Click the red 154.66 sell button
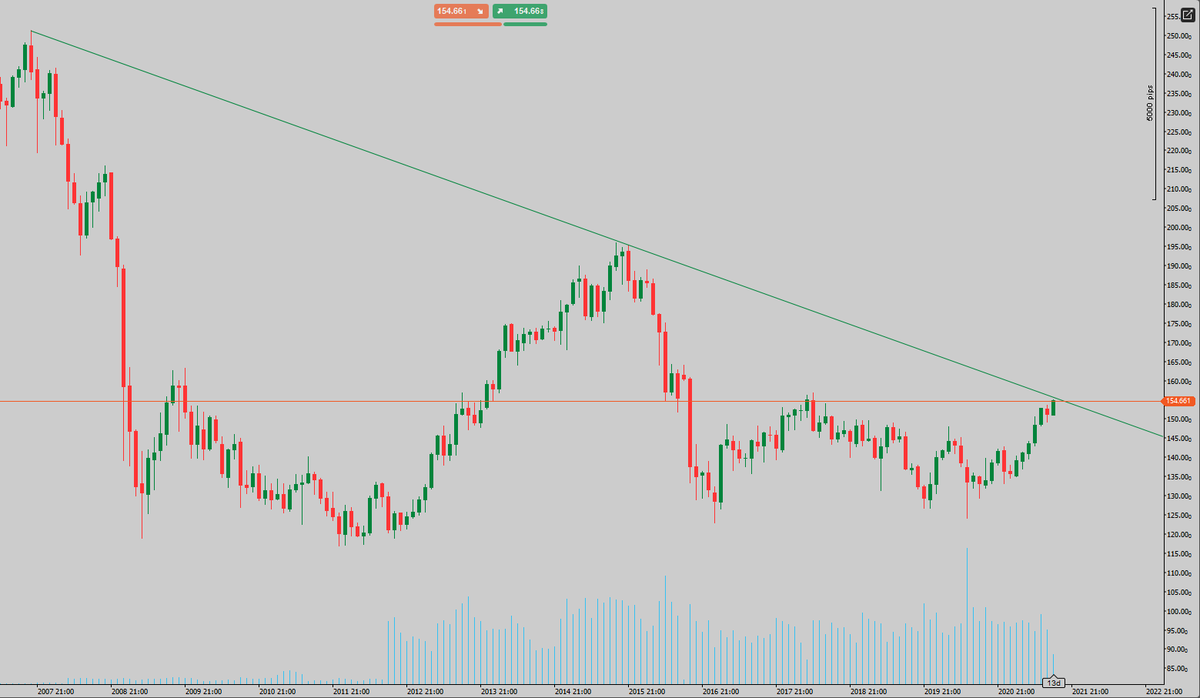 (x=461, y=11)
